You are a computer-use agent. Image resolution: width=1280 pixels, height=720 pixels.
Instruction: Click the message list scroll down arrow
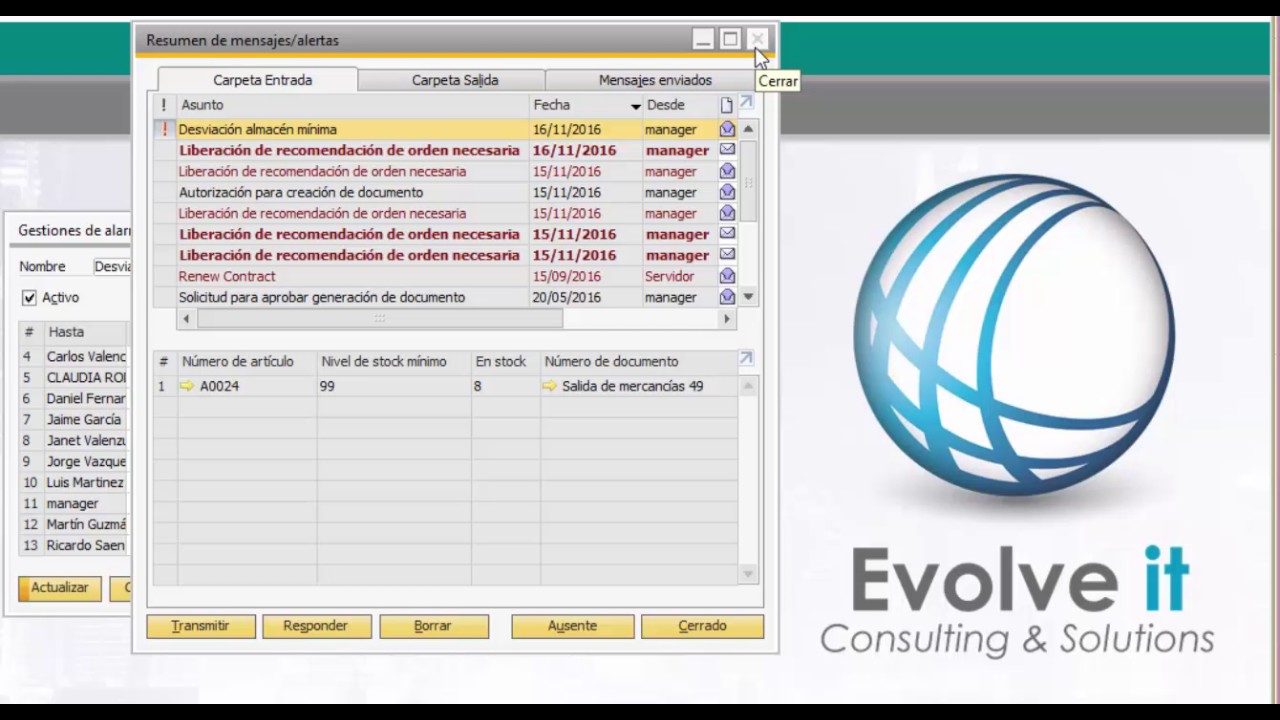[x=748, y=297]
